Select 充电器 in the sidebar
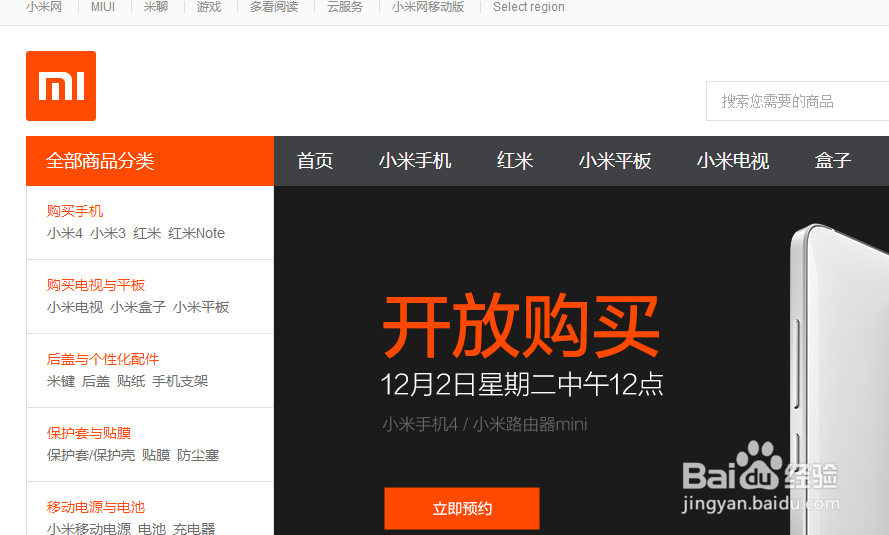Image resolution: width=889 pixels, height=535 pixels. [194, 529]
